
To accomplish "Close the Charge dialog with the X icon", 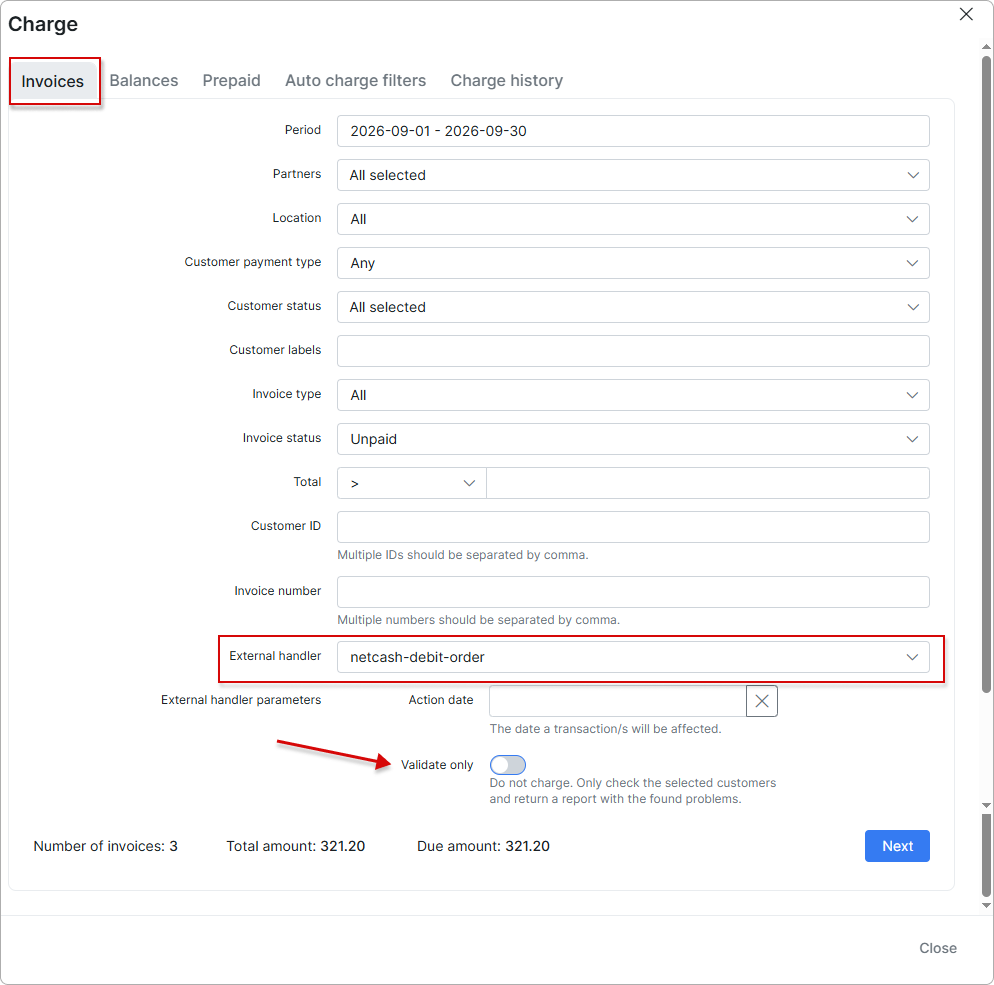I will 965,14.
